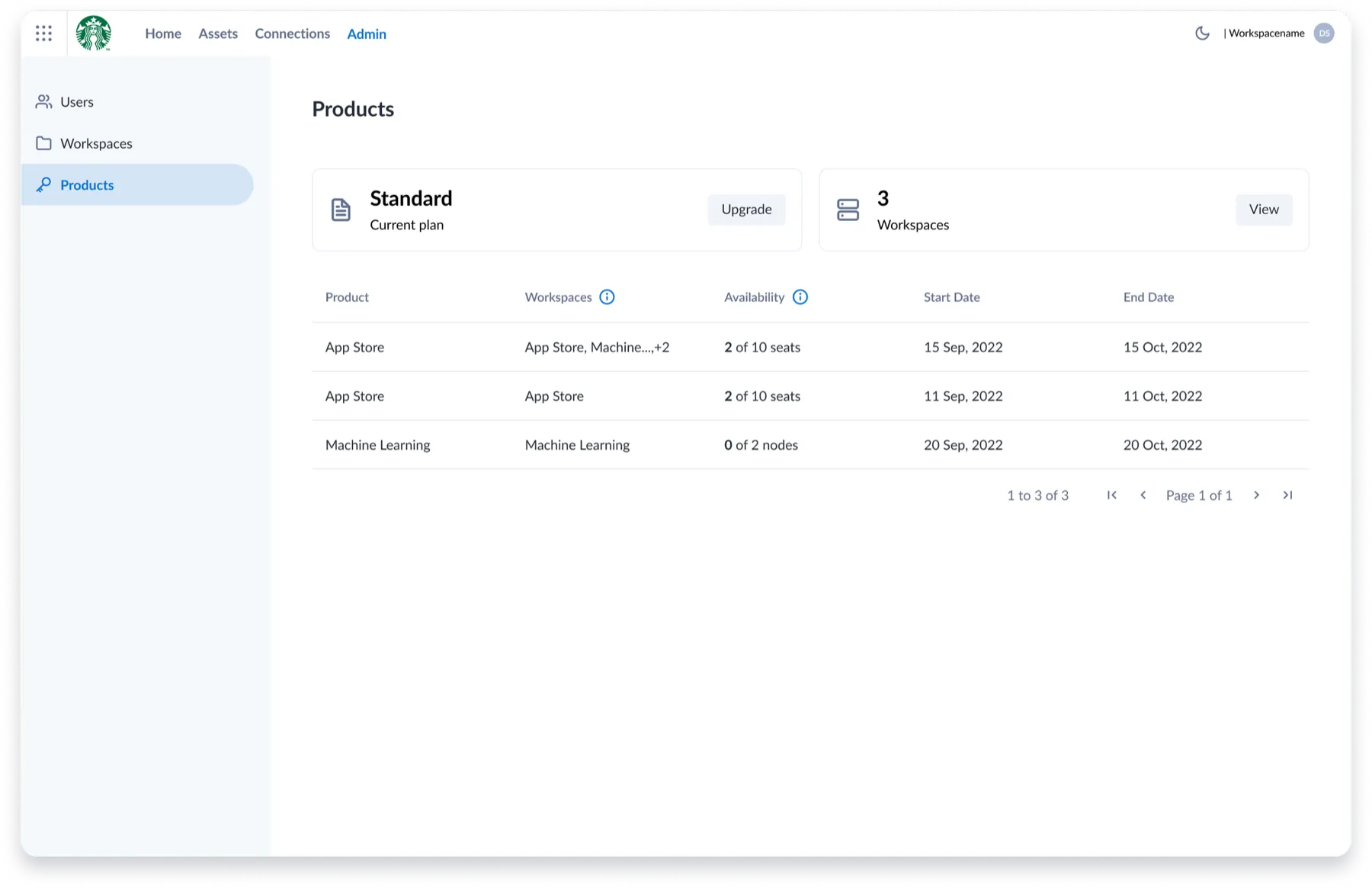Go to next page of table
The width and height of the screenshot is (1372, 888).
point(1256,495)
